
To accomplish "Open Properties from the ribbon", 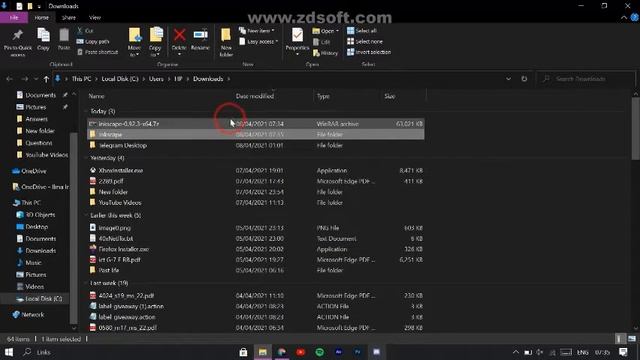I will point(297,41).
